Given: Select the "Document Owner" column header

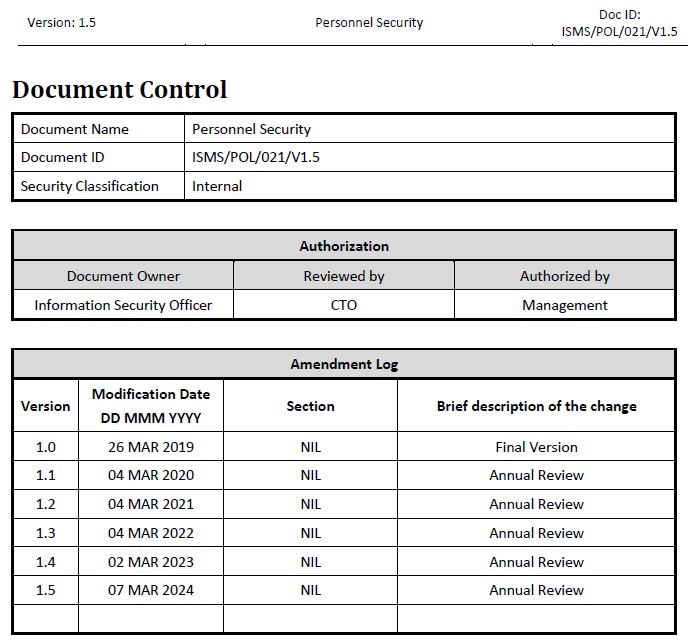Looking at the screenshot, I should point(123,276).
